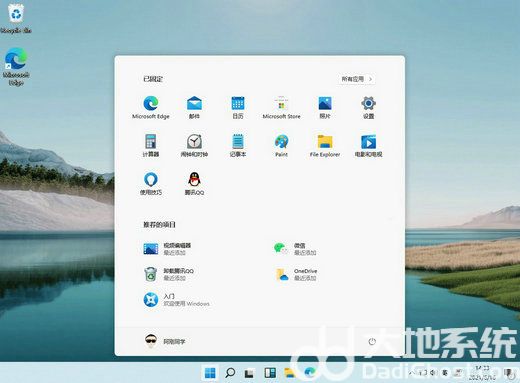Open Microsoft Edge from the taskbar

pyautogui.click(x=310, y=372)
